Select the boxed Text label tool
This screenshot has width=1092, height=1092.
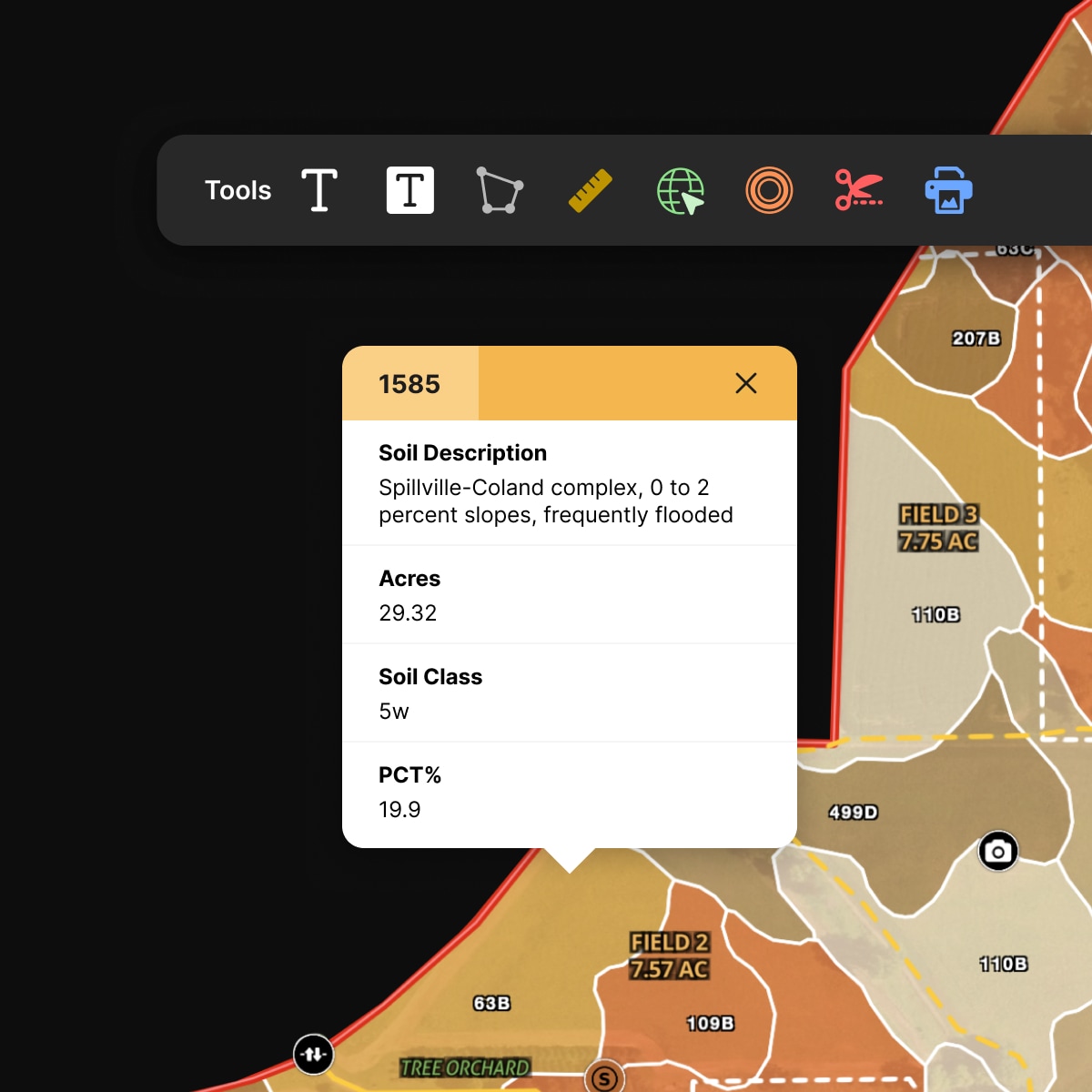pos(410,190)
